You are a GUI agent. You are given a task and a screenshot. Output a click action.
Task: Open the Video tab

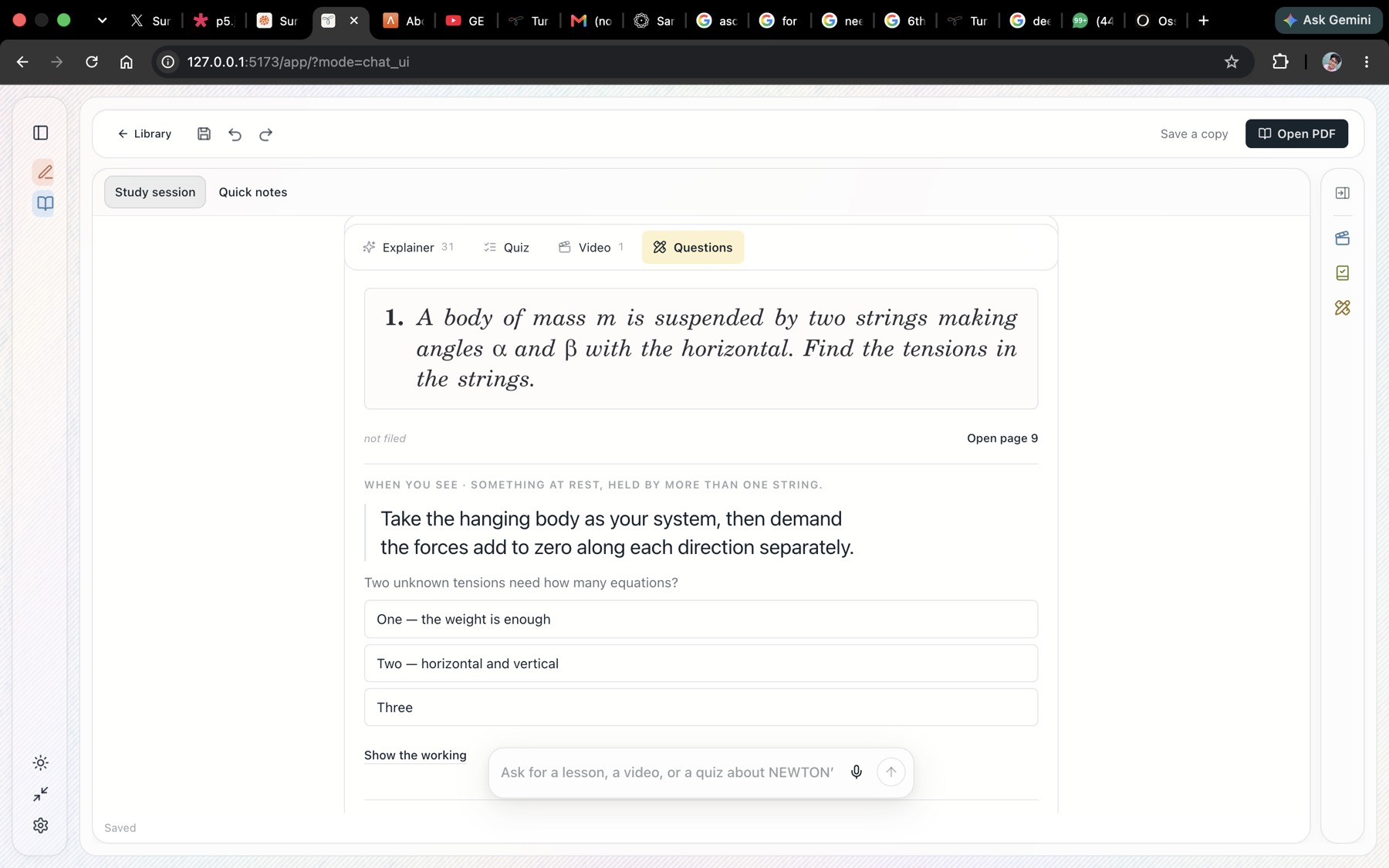tap(590, 247)
